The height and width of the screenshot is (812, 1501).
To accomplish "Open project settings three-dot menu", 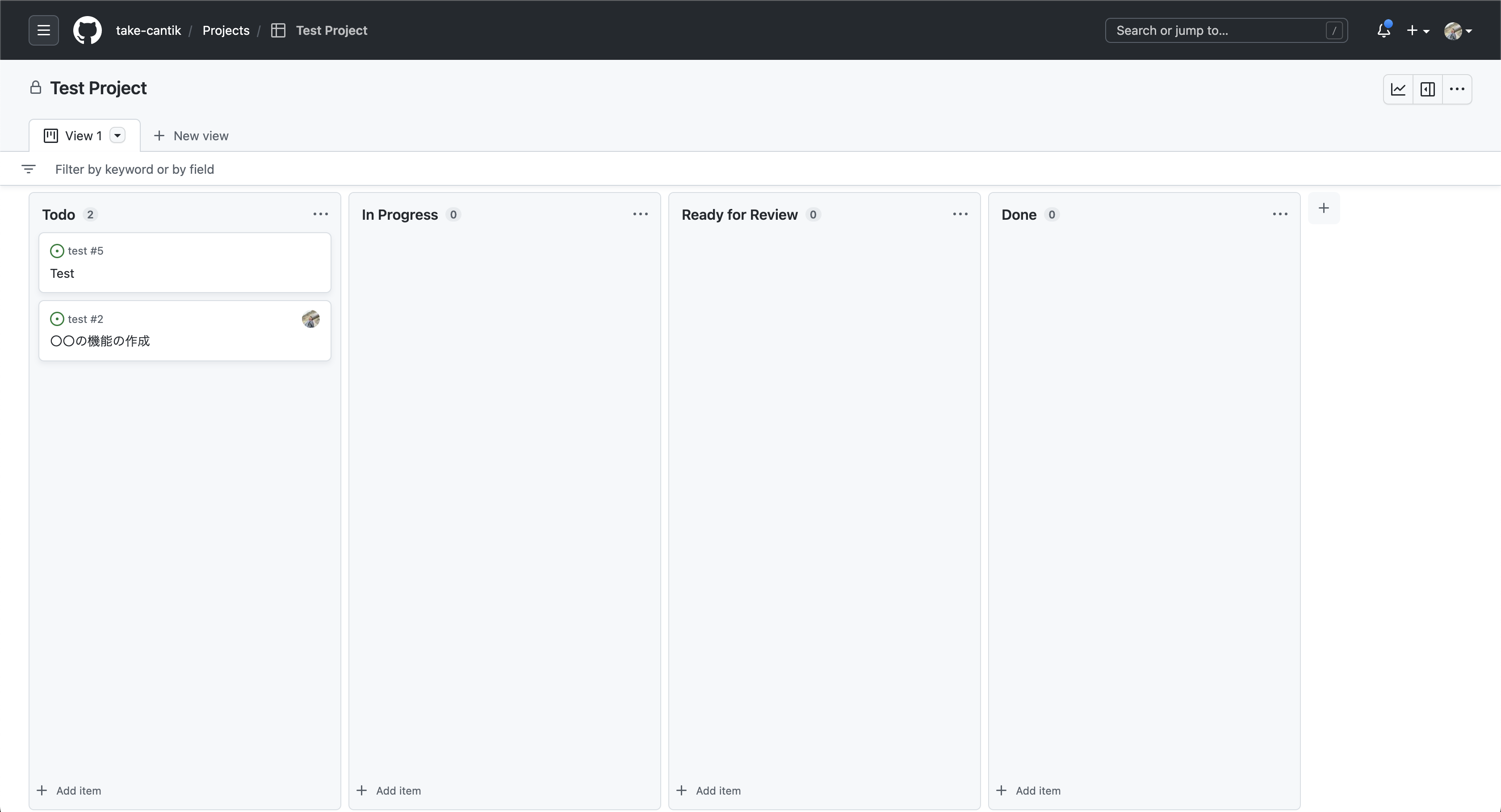I will click(1457, 89).
